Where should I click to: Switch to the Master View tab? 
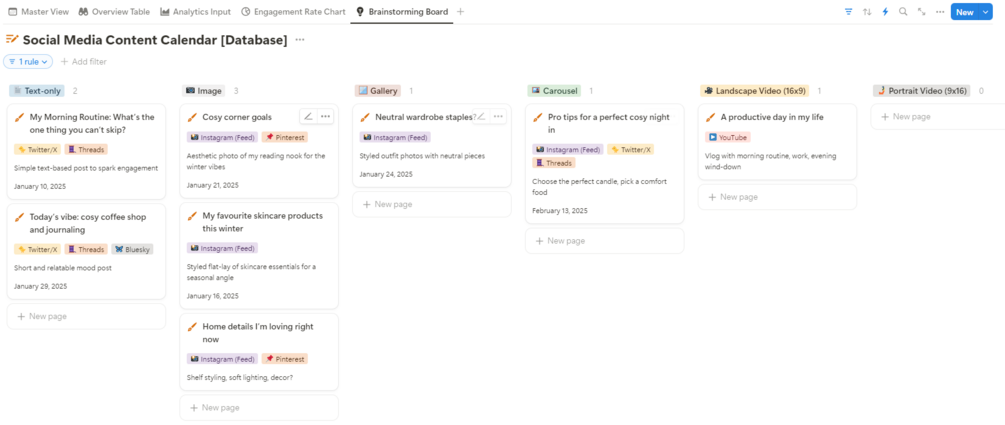(38, 12)
